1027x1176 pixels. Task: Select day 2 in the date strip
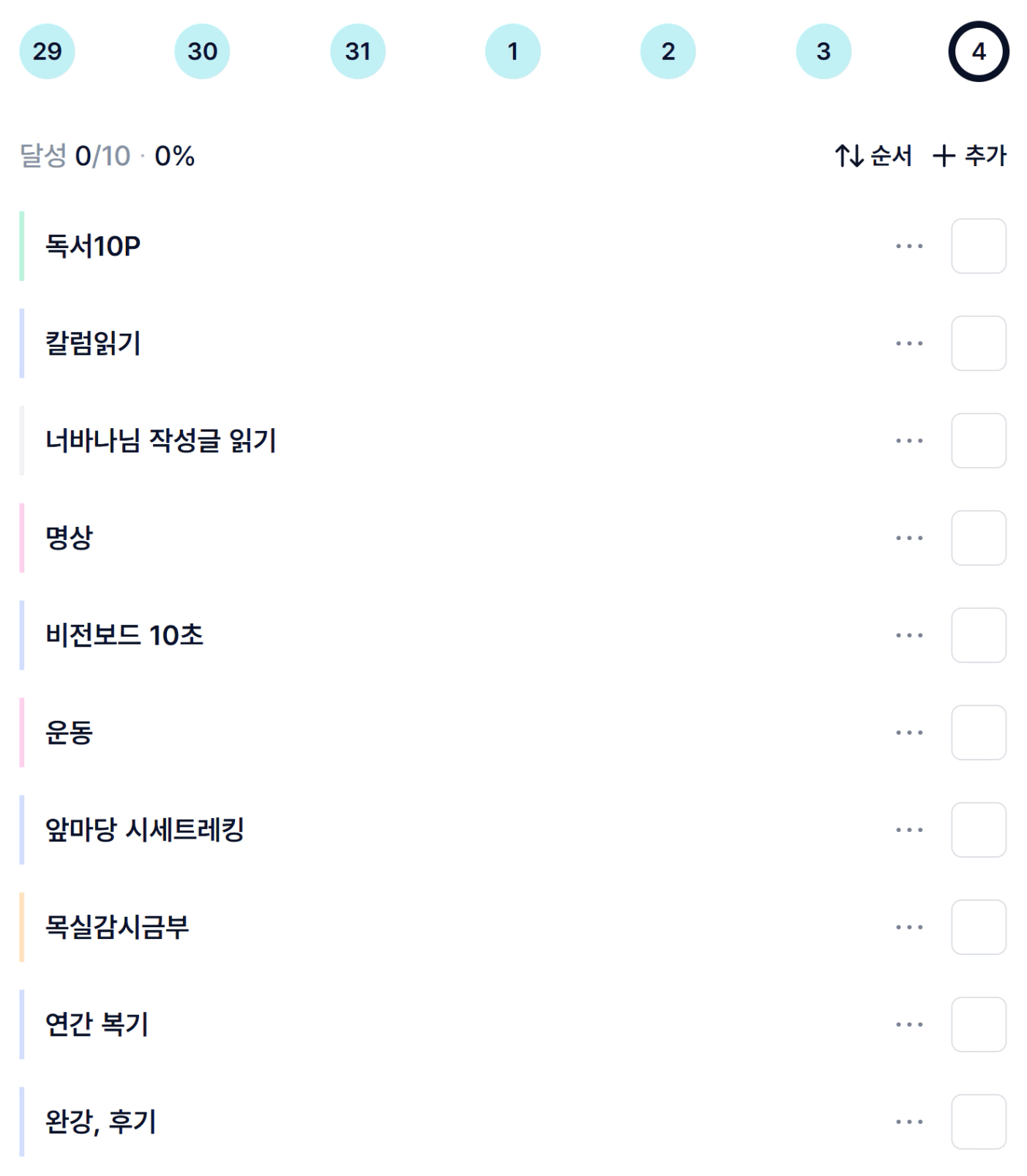pos(668,51)
